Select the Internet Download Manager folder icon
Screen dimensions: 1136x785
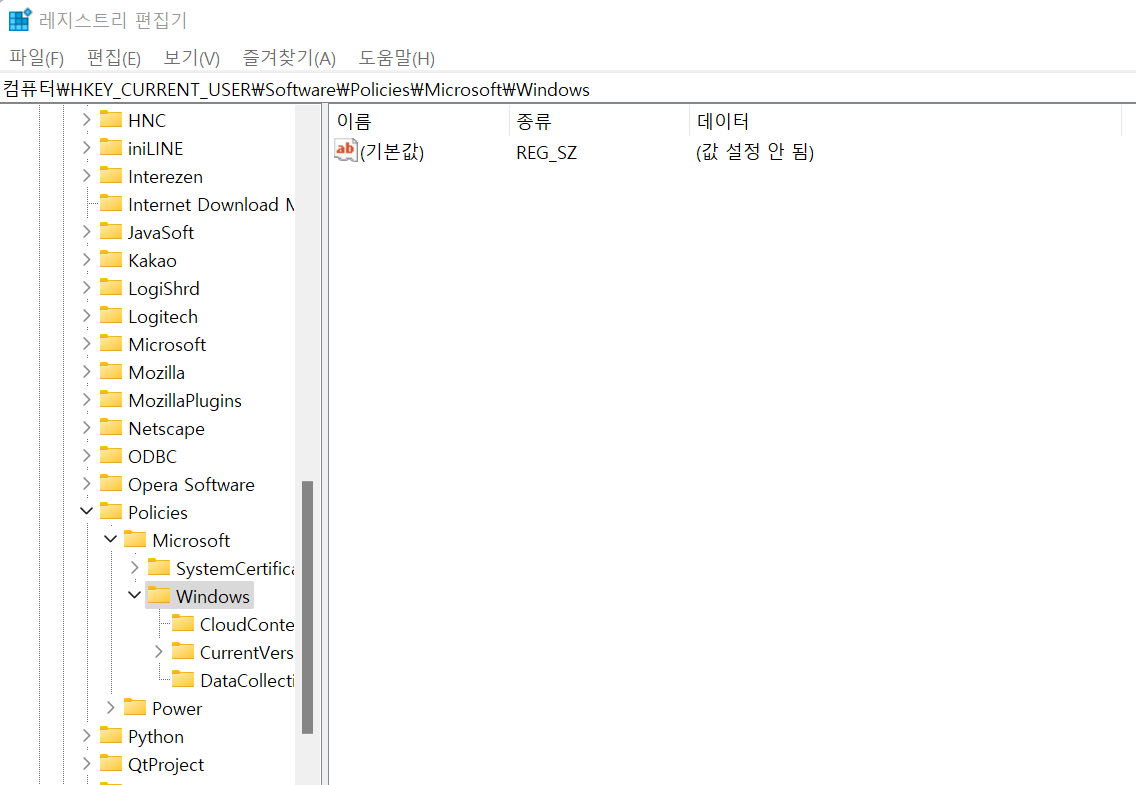click(x=111, y=203)
